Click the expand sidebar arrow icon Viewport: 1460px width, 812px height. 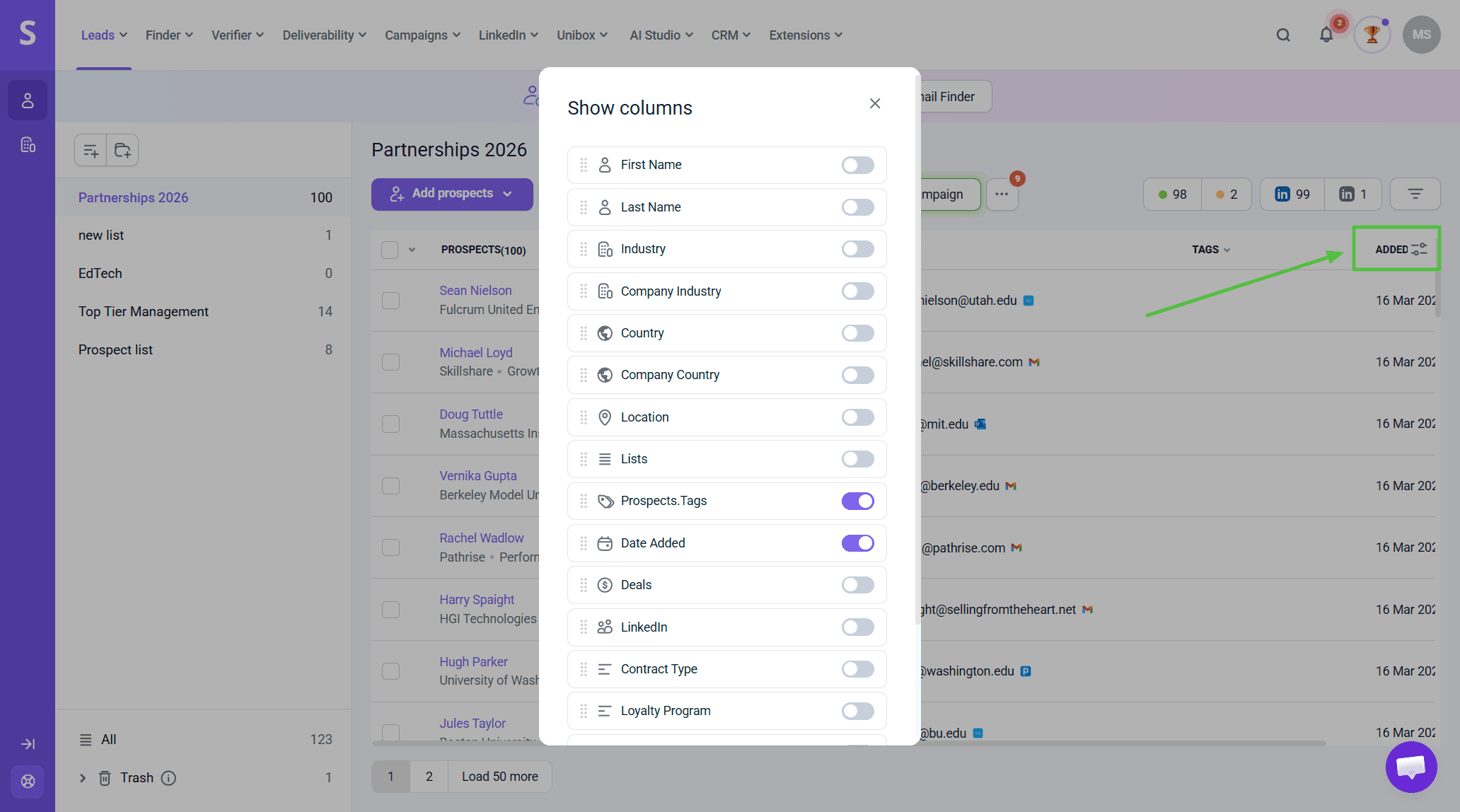28,743
